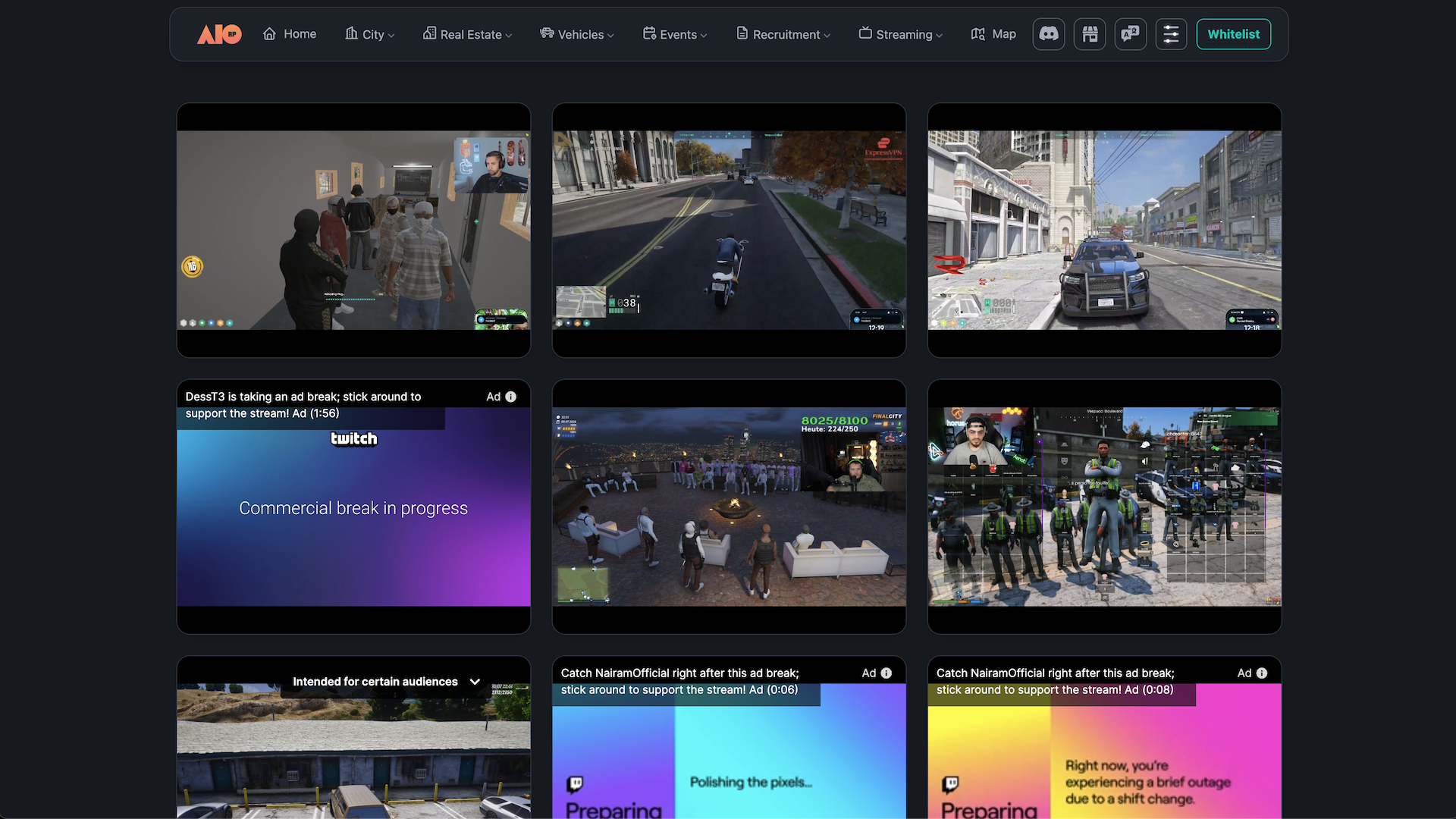Select the motorcycle ExpressVPN stream thumbnail
The height and width of the screenshot is (819, 1456).
[x=729, y=231]
